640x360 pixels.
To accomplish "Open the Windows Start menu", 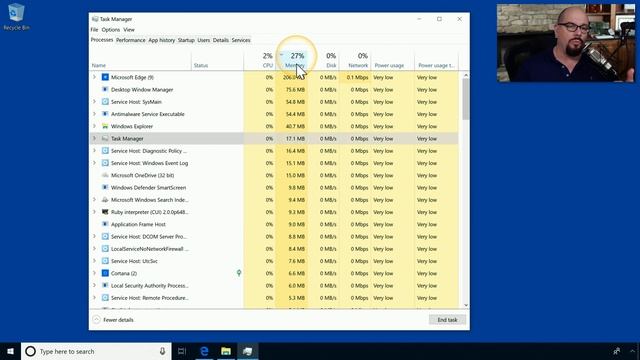I will pyautogui.click(x=10, y=351).
